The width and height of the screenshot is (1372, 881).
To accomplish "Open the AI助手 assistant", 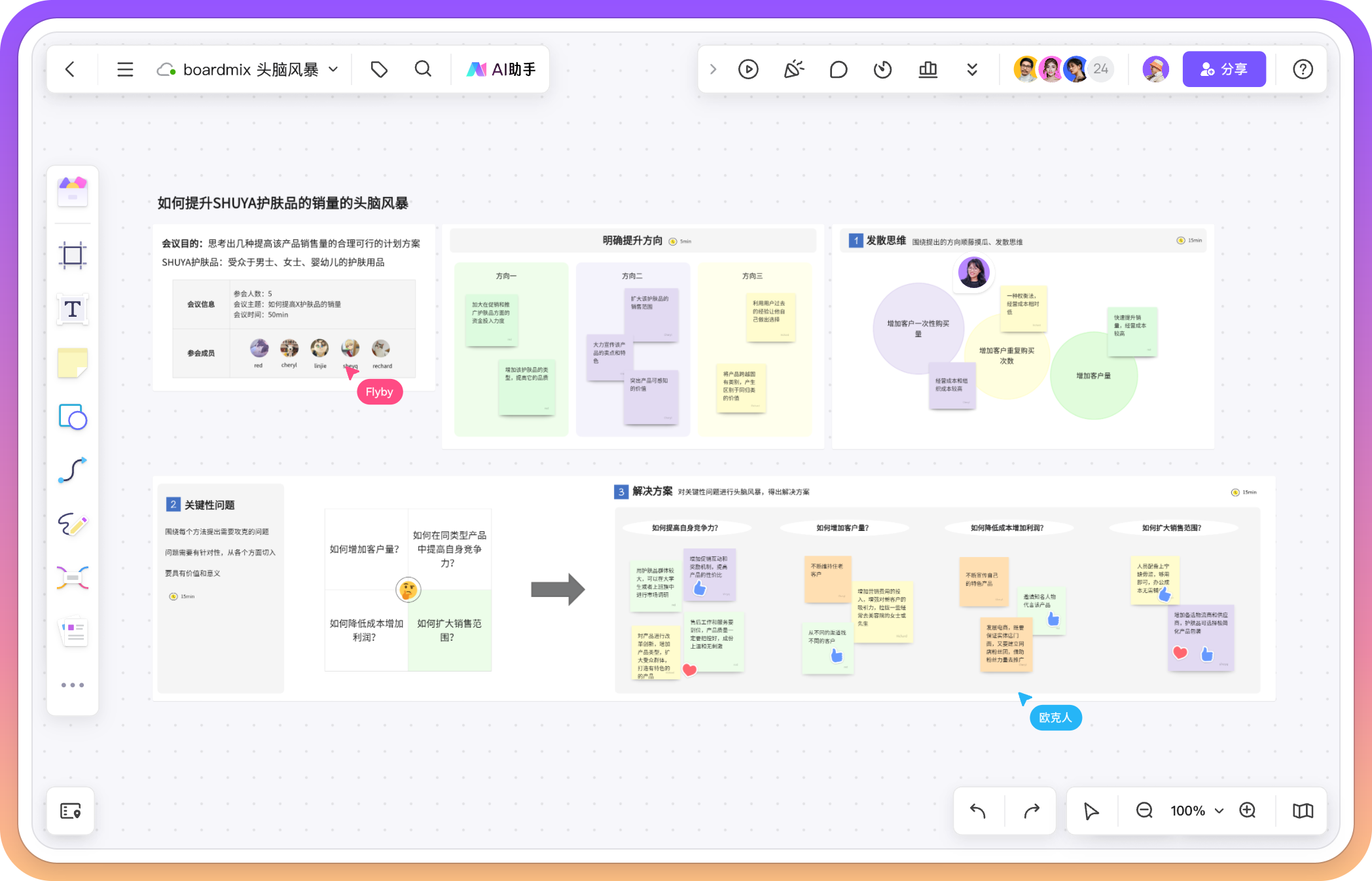I will tap(501, 69).
